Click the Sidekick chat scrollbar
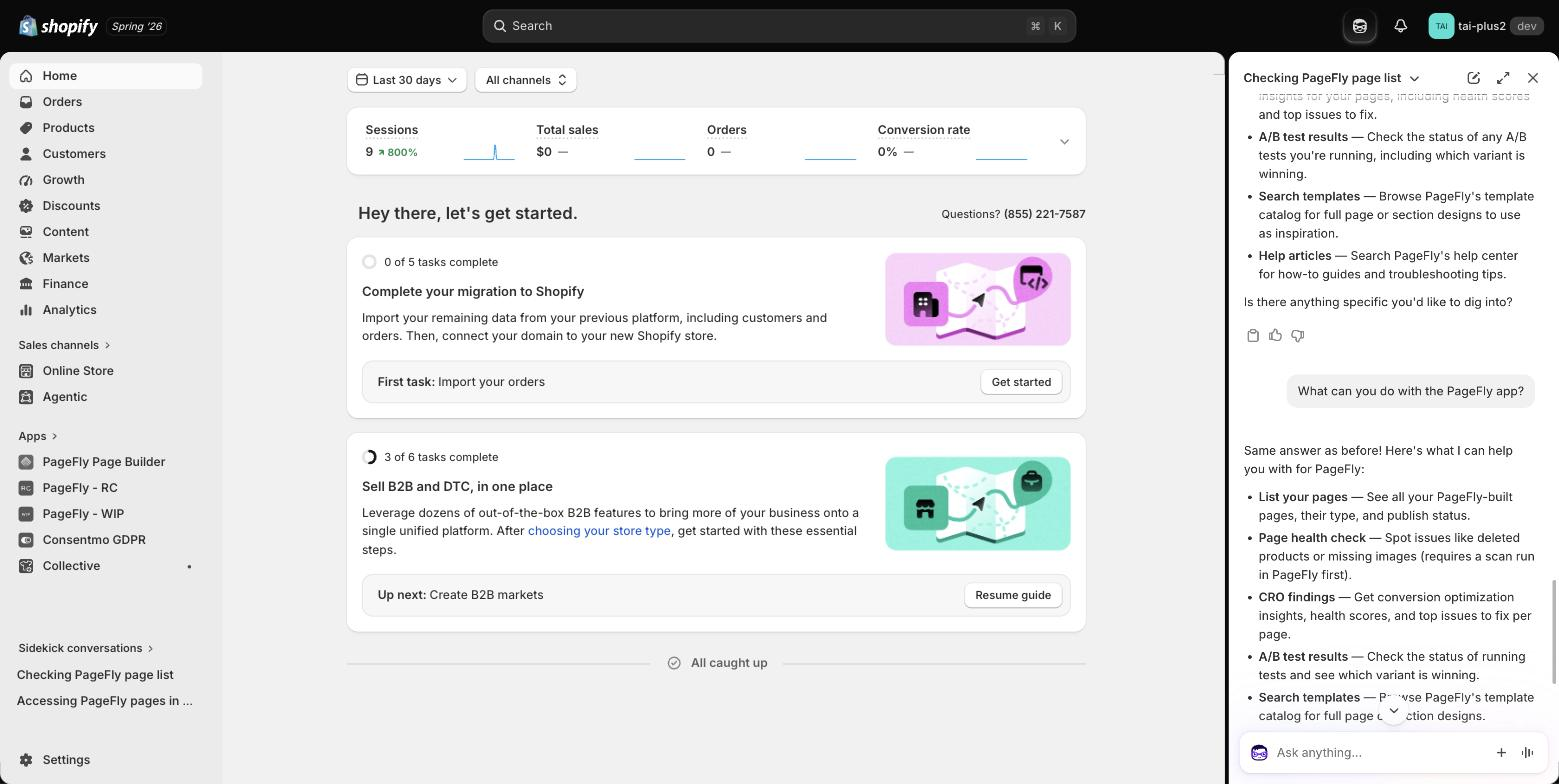 (1554, 632)
